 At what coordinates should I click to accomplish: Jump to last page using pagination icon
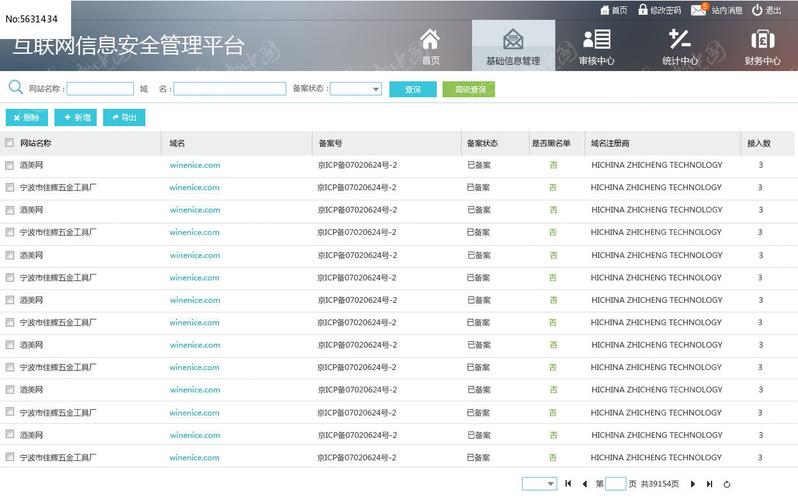tap(709, 484)
